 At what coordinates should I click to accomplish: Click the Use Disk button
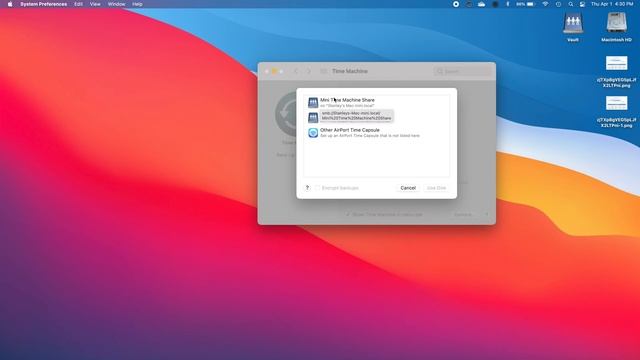[x=436, y=188]
